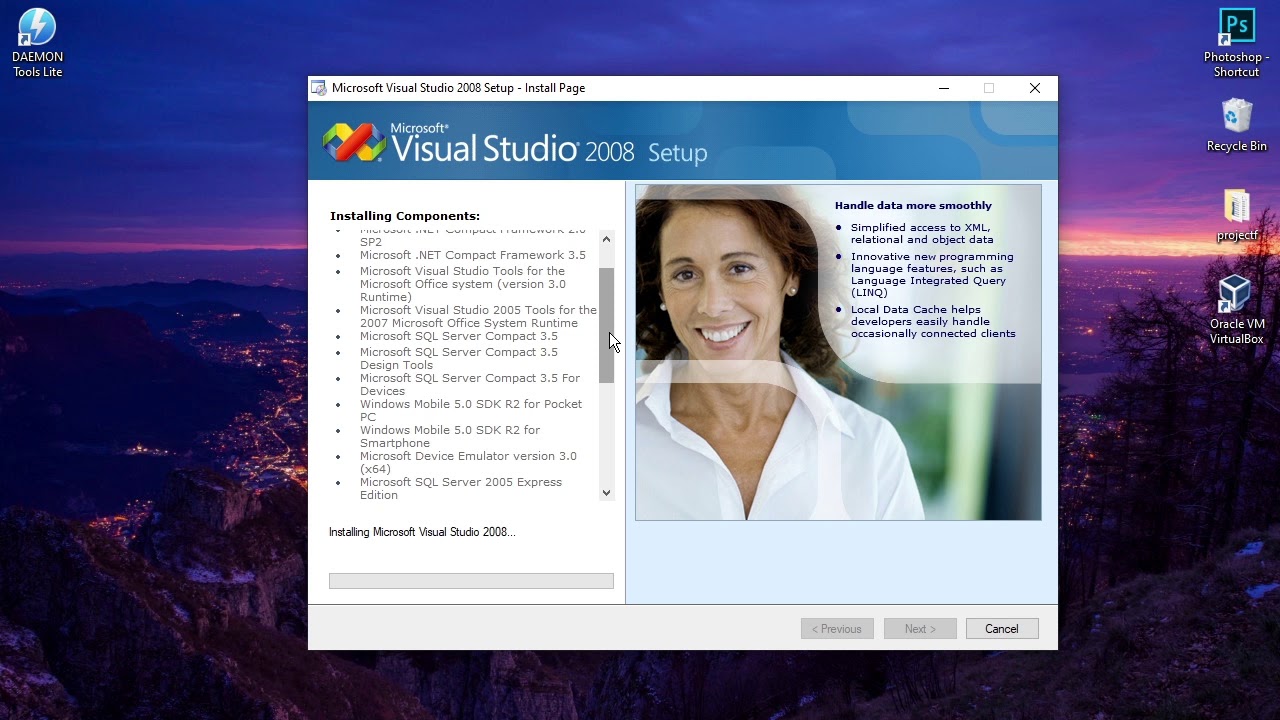Click 'Microsoft Visual Studio Tools for the Microsoft Office system' item

(x=462, y=284)
